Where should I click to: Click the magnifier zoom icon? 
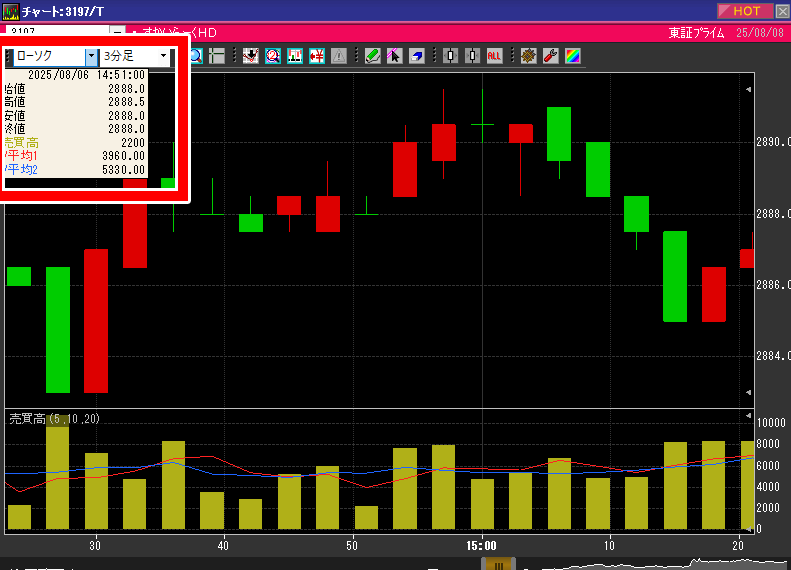point(195,56)
